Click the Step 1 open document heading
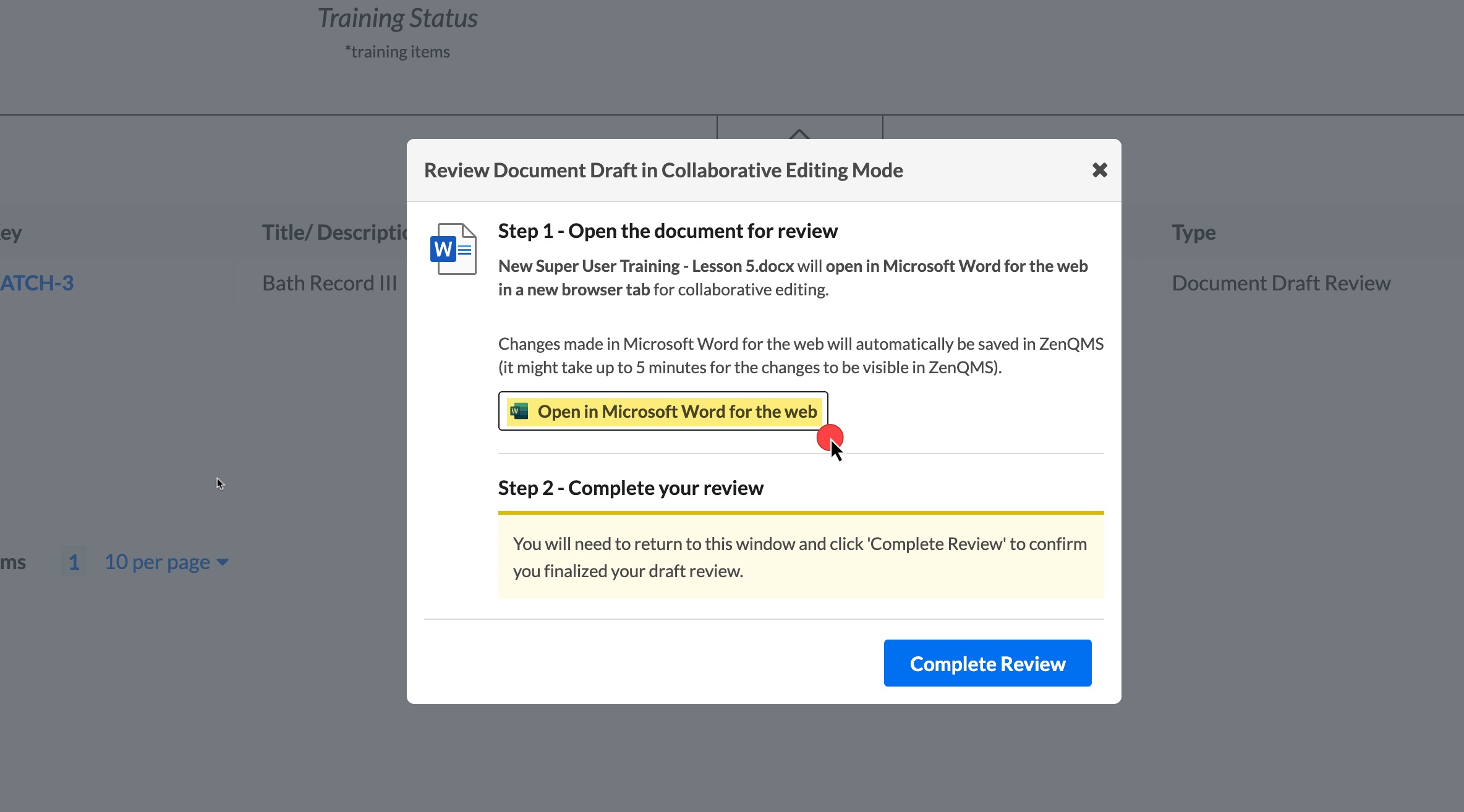Screen dimensions: 1464x812 click(x=668, y=230)
